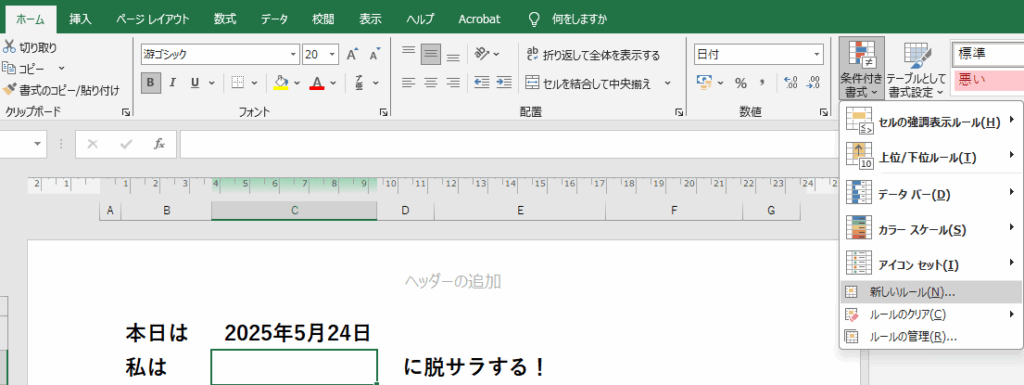This screenshot has height=385, width=1024.
Task: Open underline style dropdown arrow
Action: pos(212,83)
